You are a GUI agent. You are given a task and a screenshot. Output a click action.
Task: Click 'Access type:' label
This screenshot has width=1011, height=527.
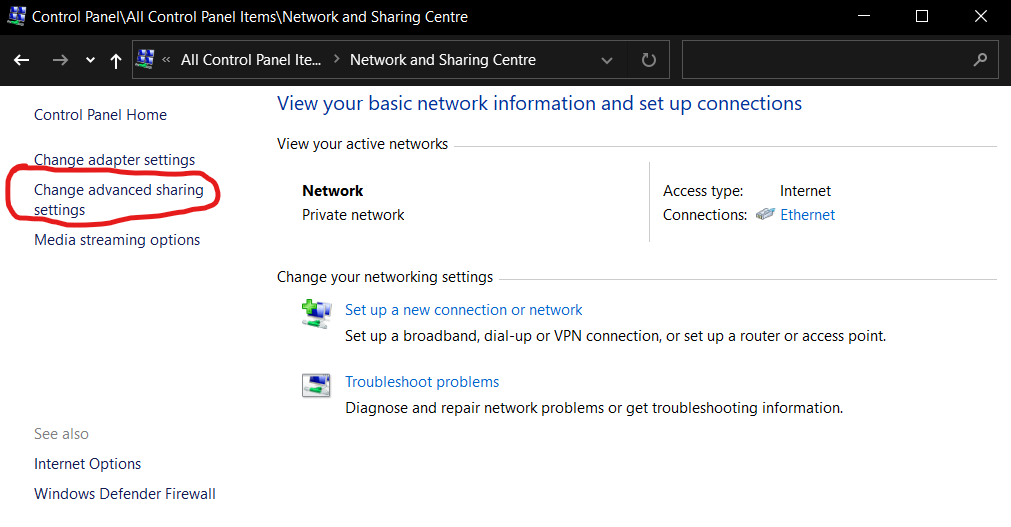[x=703, y=191]
